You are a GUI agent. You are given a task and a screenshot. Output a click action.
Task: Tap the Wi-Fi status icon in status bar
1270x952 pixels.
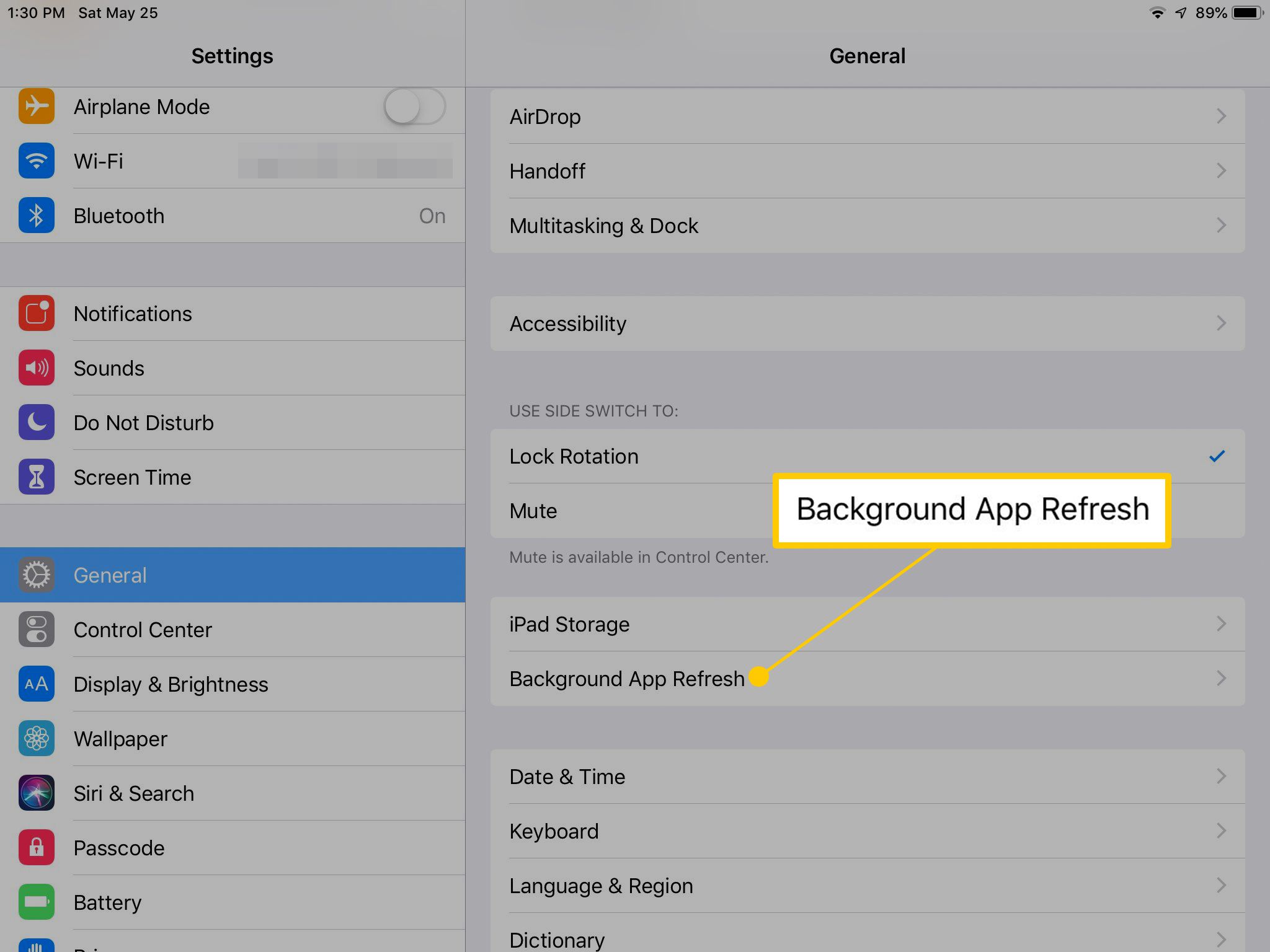tap(1157, 13)
